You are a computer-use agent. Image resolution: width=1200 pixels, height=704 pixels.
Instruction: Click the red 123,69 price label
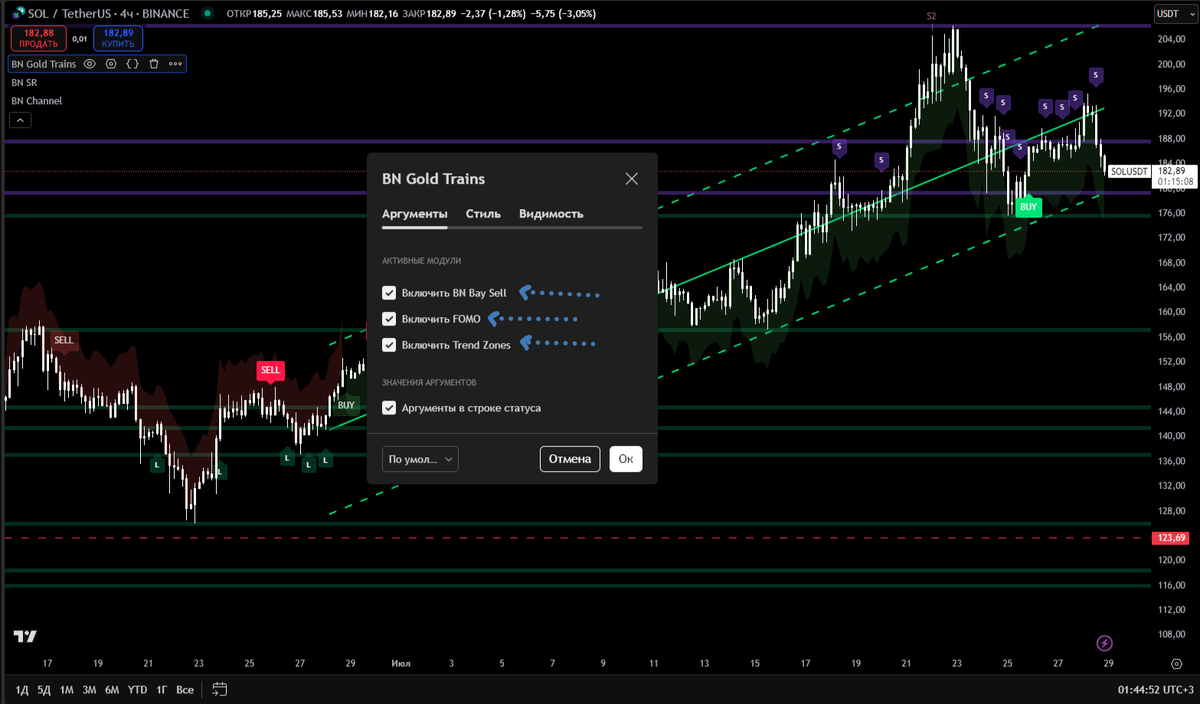[x=1171, y=538]
